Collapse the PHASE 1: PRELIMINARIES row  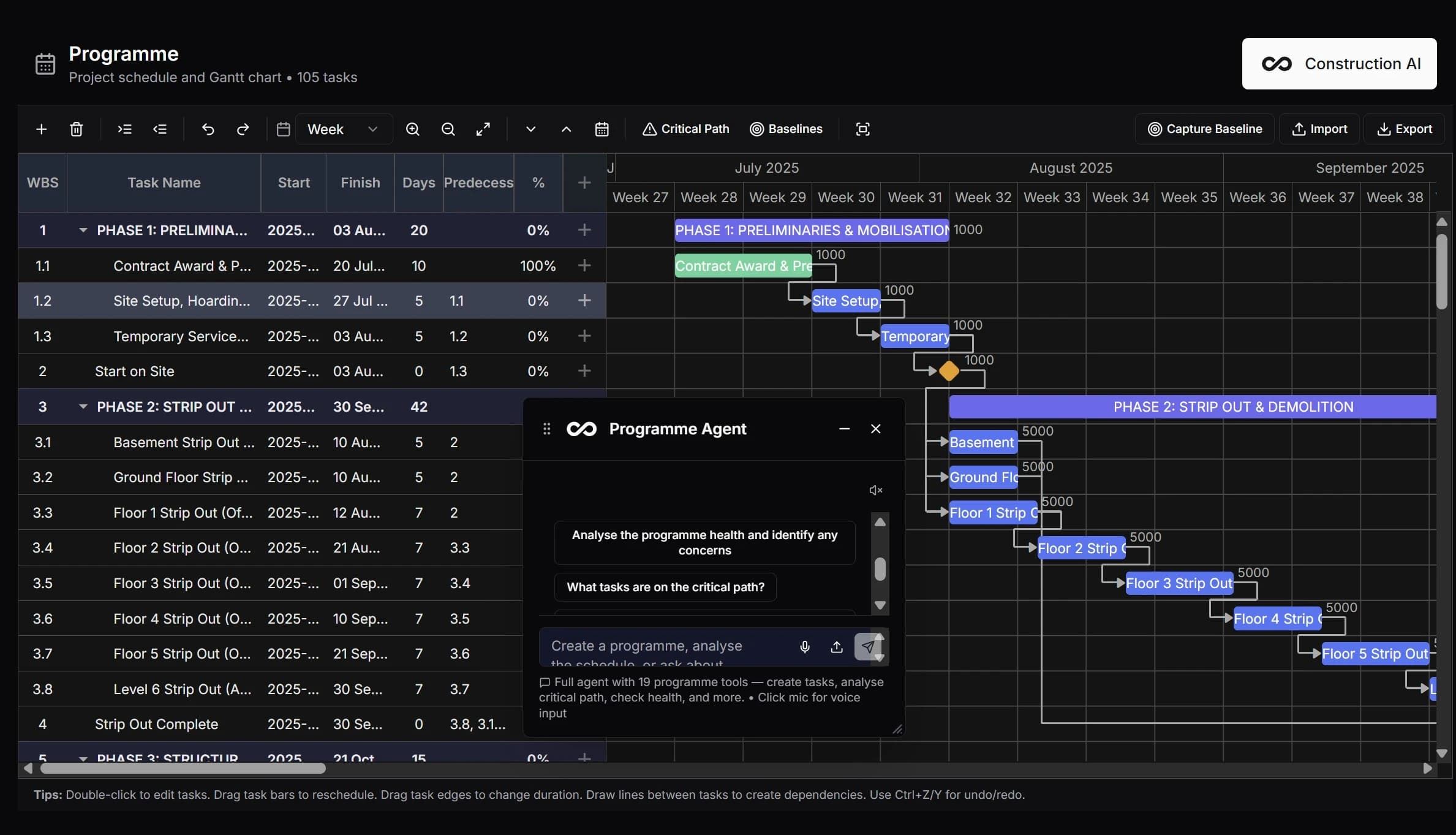[83, 230]
